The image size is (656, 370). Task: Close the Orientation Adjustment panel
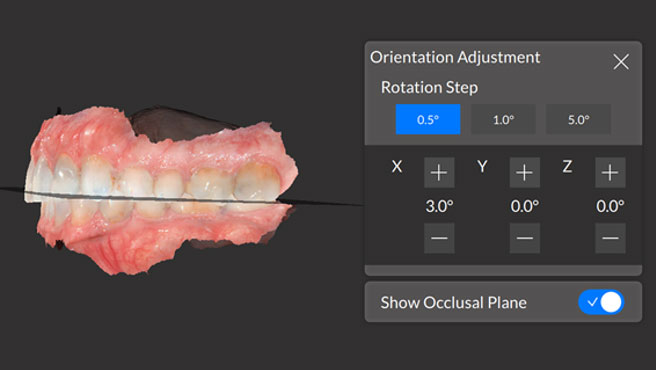point(621,62)
